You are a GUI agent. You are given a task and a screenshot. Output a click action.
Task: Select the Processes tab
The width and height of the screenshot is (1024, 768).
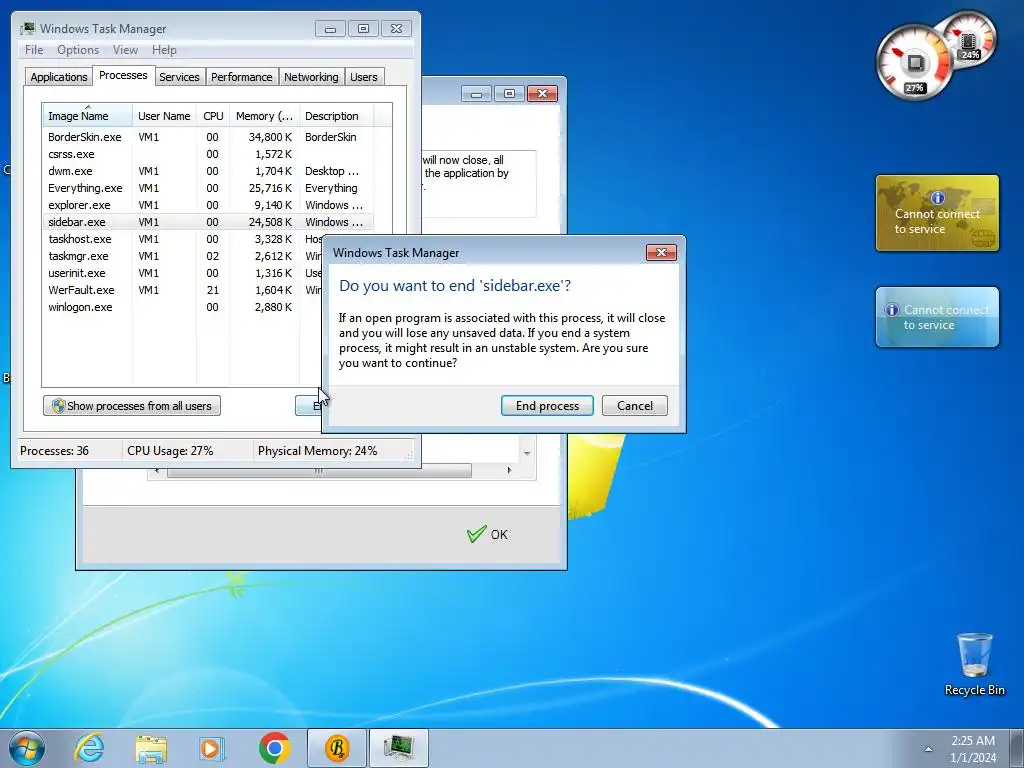point(123,76)
